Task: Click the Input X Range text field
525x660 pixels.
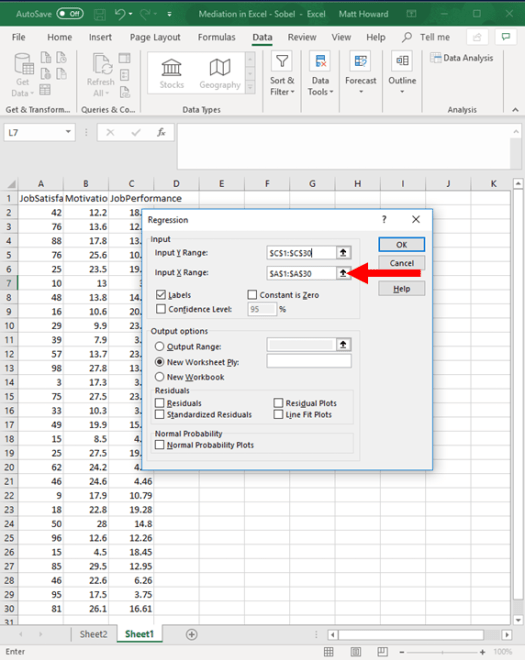Action: pos(301,273)
